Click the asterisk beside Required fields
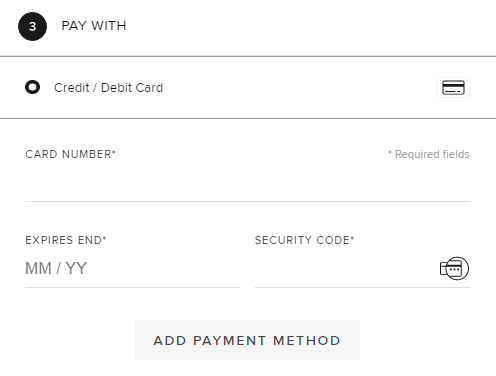This screenshot has width=496, height=376. point(389,152)
